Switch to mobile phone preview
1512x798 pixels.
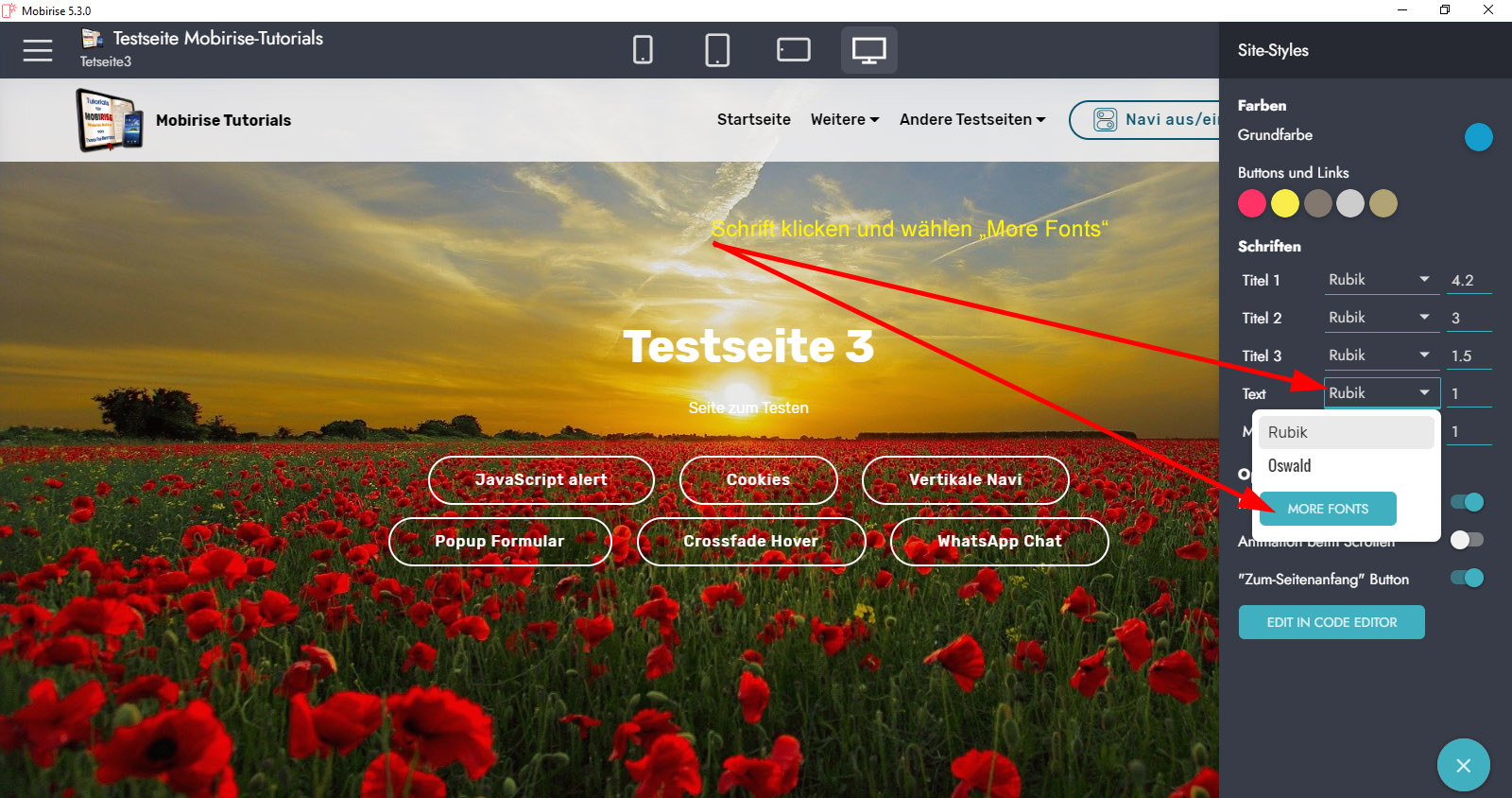pyautogui.click(x=643, y=50)
